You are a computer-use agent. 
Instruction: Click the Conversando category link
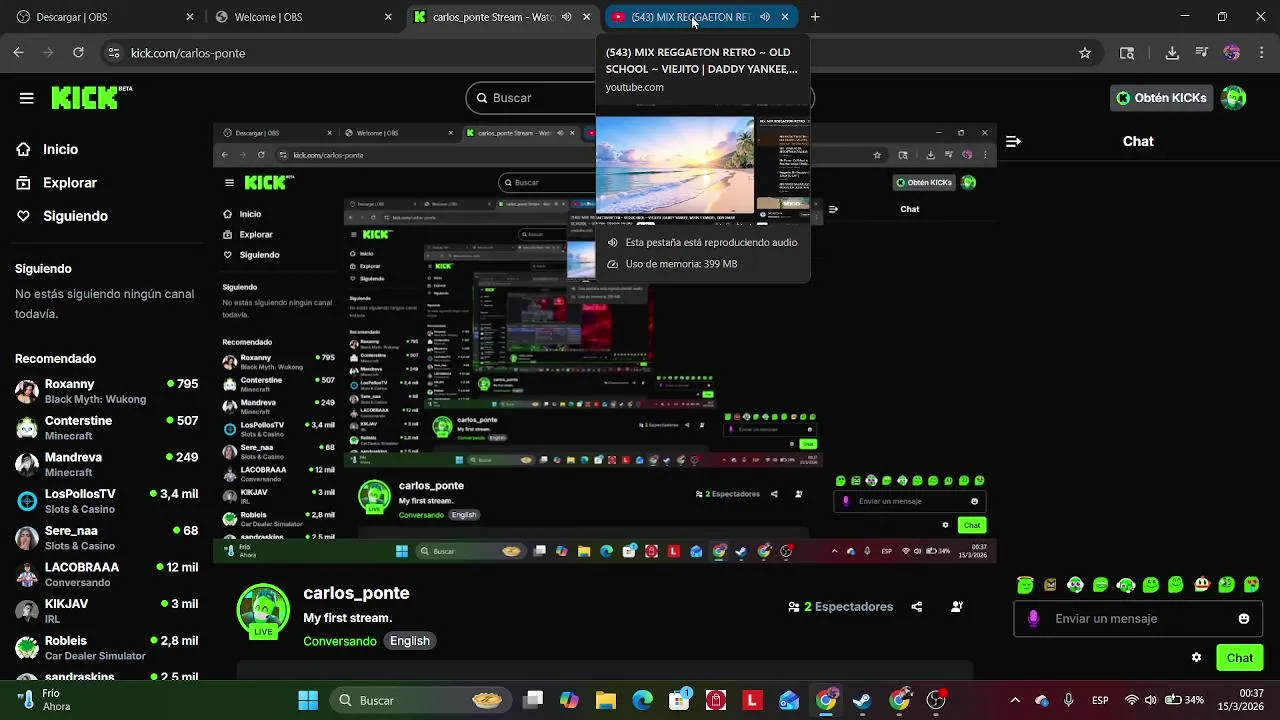pos(340,641)
